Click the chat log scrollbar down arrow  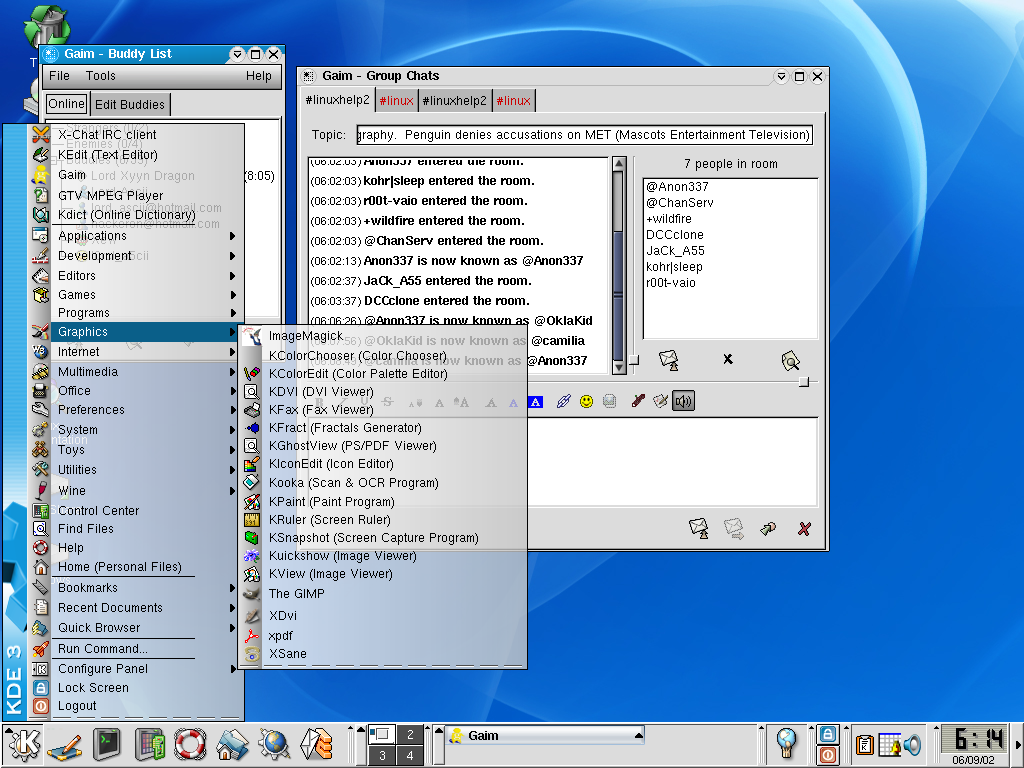tap(618, 367)
